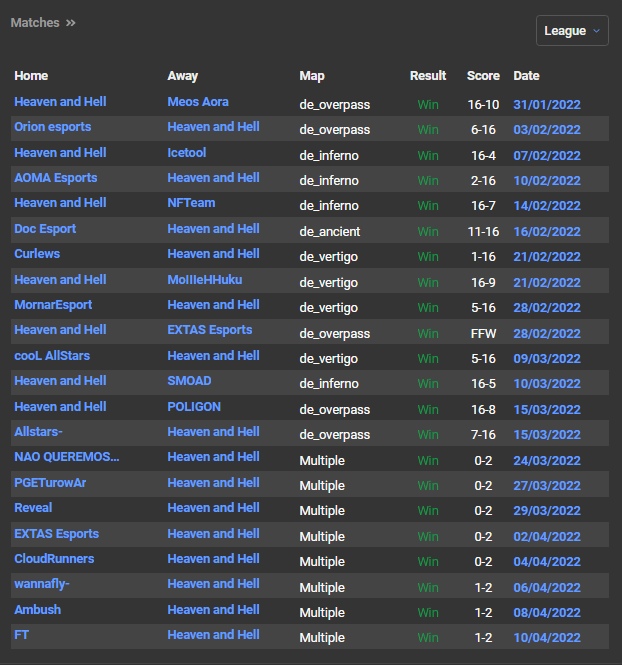This screenshot has width=622, height=665.
Task: Open the CloudRunners team link
Action: click(x=54, y=558)
